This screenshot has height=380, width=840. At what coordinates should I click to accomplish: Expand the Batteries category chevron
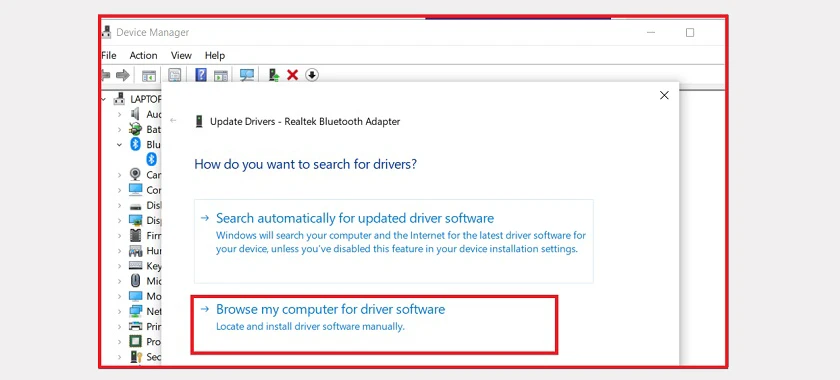point(119,129)
